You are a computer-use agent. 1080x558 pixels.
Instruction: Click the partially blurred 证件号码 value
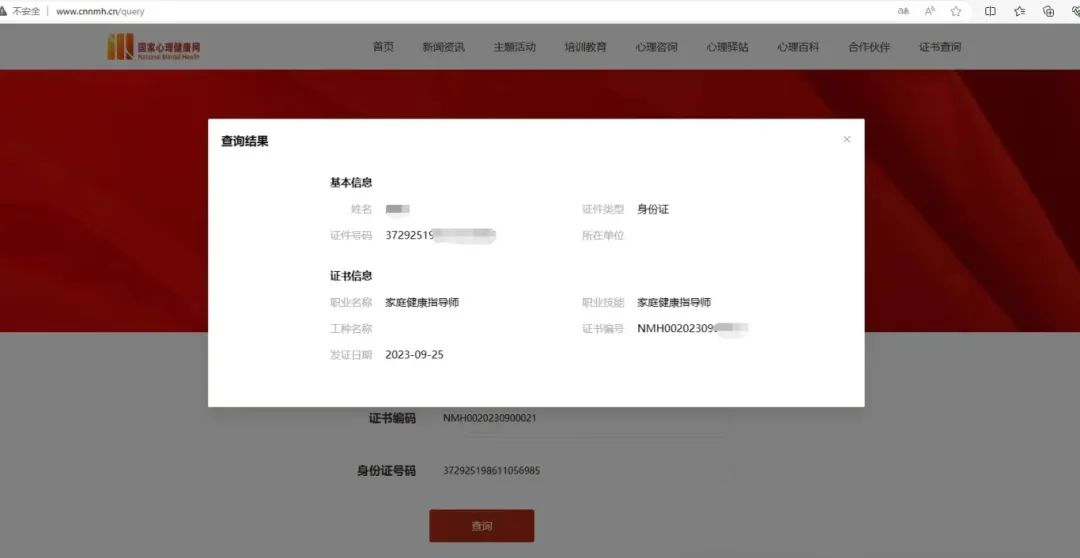click(441, 236)
